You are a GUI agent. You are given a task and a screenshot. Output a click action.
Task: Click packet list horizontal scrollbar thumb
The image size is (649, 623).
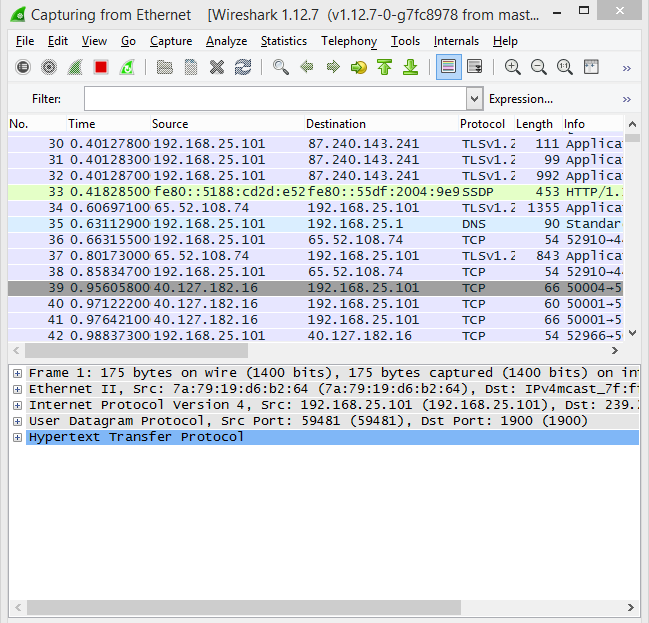tap(137, 351)
